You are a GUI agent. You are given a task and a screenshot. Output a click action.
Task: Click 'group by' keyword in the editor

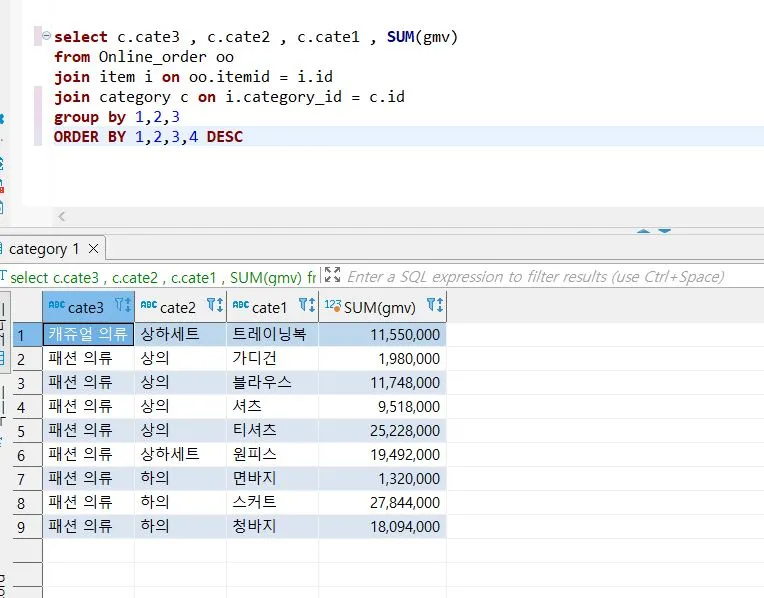[x=90, y=117]
